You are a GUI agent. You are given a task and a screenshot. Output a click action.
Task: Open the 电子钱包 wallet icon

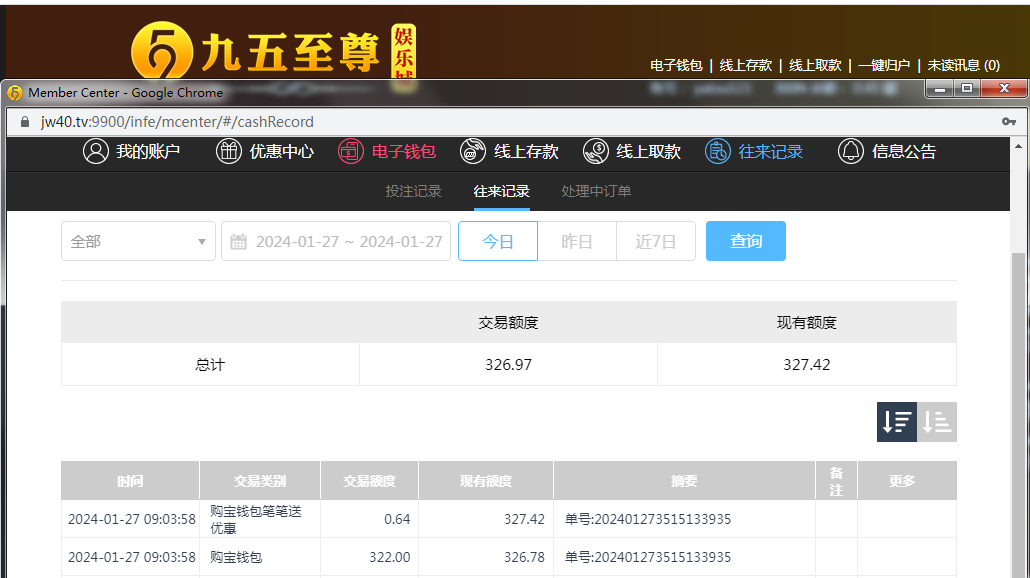[x=350, y=152]
